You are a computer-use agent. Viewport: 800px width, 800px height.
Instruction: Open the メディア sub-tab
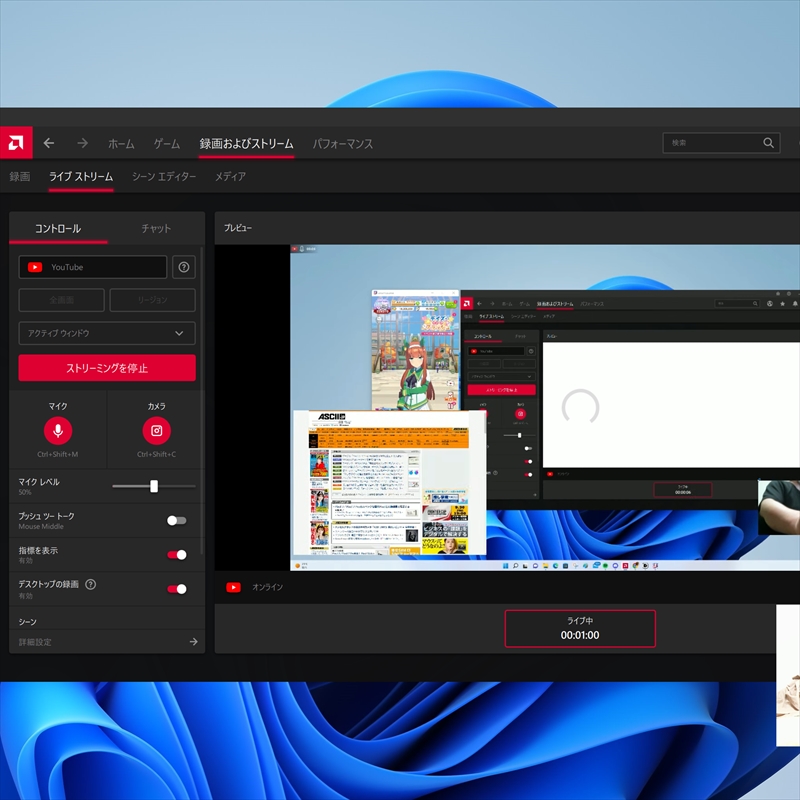(x=230, y=177)
